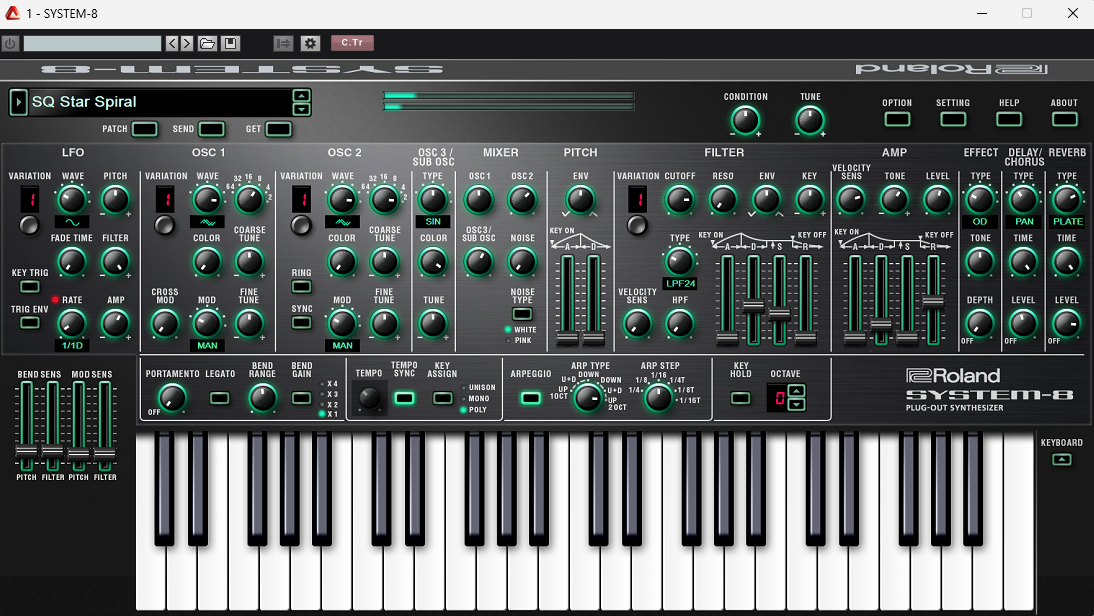Click the OSC 1 CROSS MOD knob
The image size is (1094, 616).
[165, 324]
